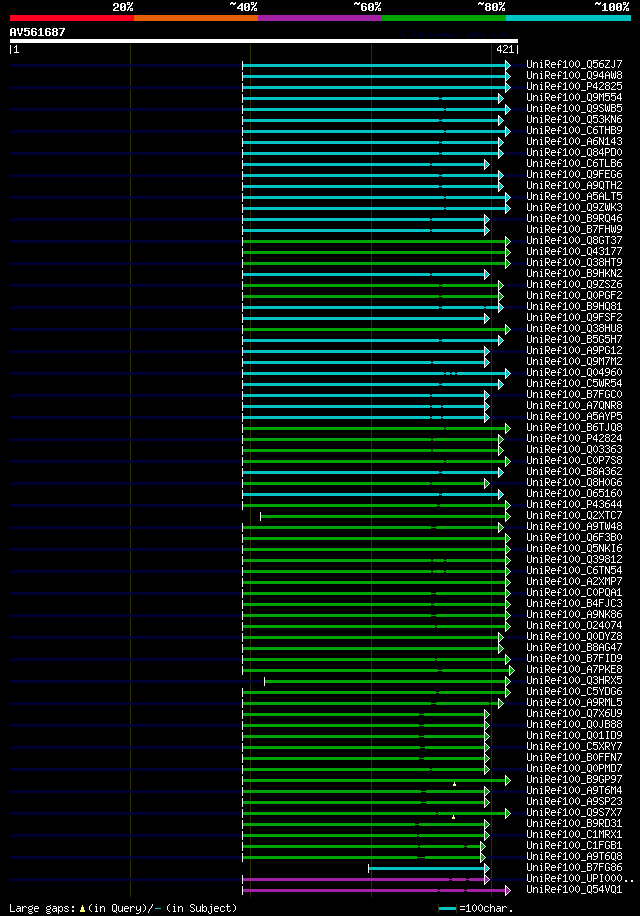Image resolution: width=640 pixels, height=916 pixels.
Task: Click the yellow gap marker under Q9S7X7 bar
Action: [454, 817]
